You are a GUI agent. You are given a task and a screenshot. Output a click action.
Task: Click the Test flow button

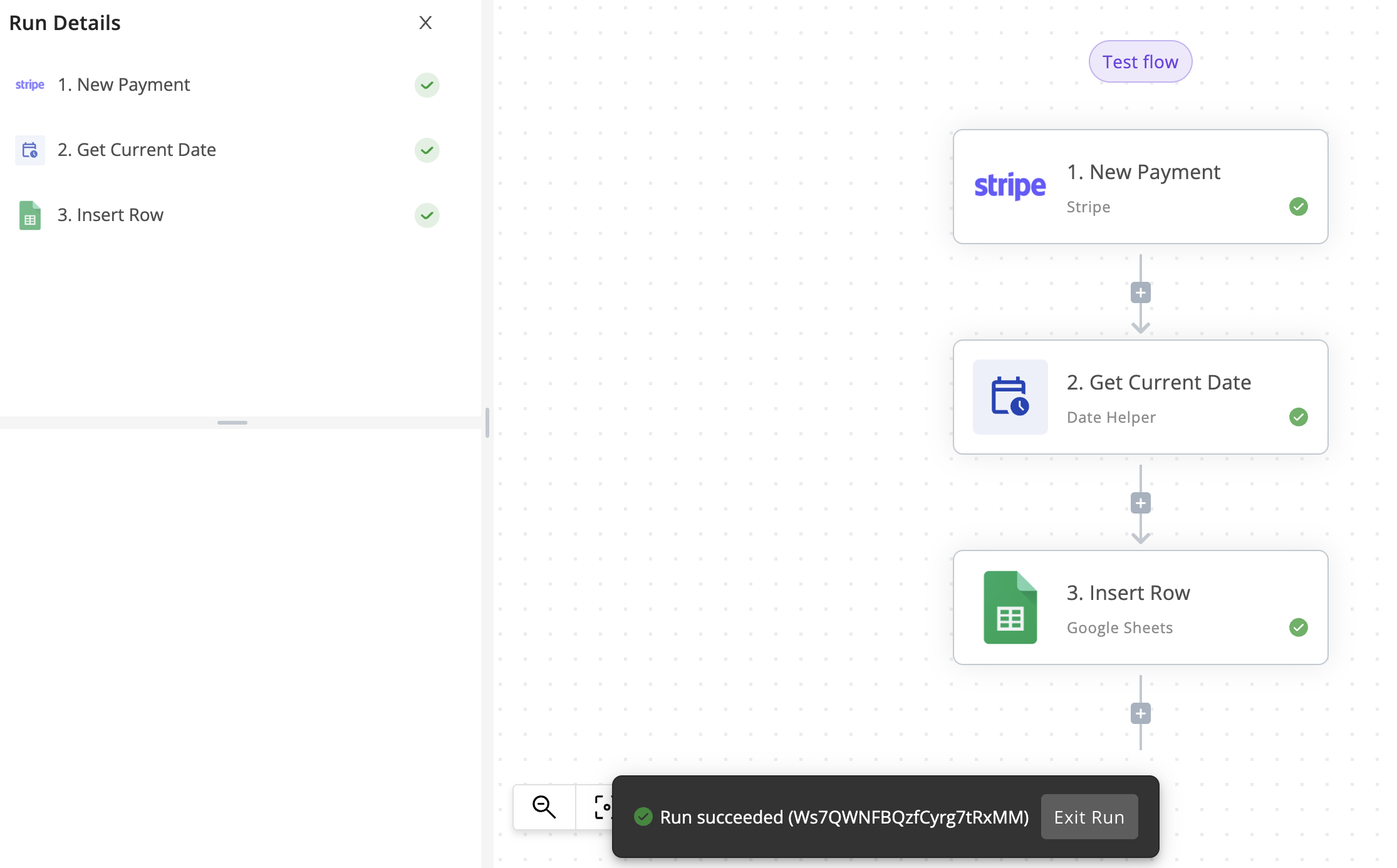1140,62
